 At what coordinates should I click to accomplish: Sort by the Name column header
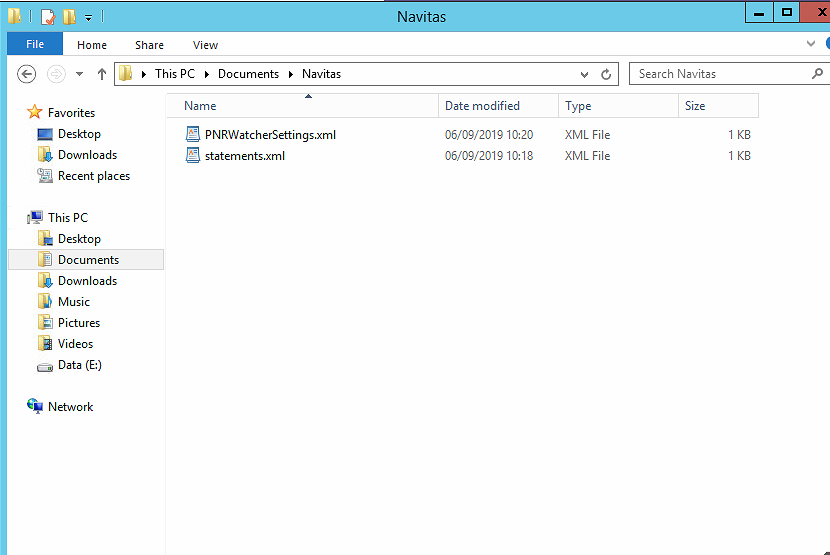(302, 105)
